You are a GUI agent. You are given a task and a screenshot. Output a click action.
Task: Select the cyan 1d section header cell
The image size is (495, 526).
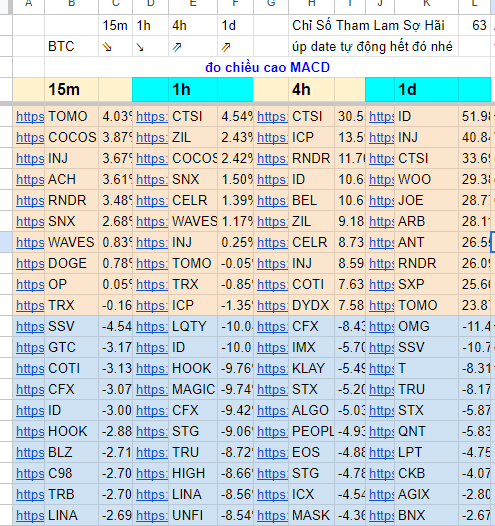click(427, 90)
